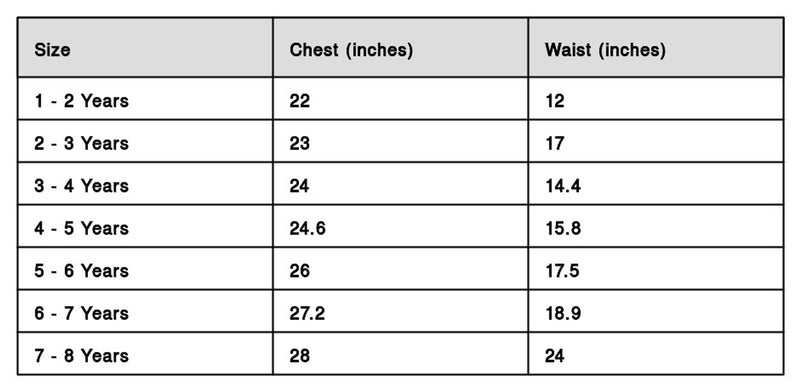Click waist value 14.4
The image size is (800, 391).
(563, 186)
